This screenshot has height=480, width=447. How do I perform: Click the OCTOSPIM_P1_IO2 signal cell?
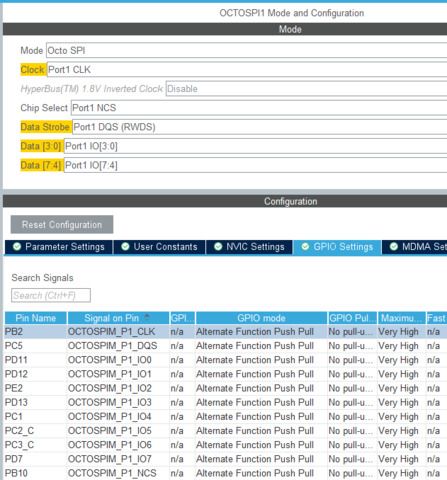pos(118,388)
